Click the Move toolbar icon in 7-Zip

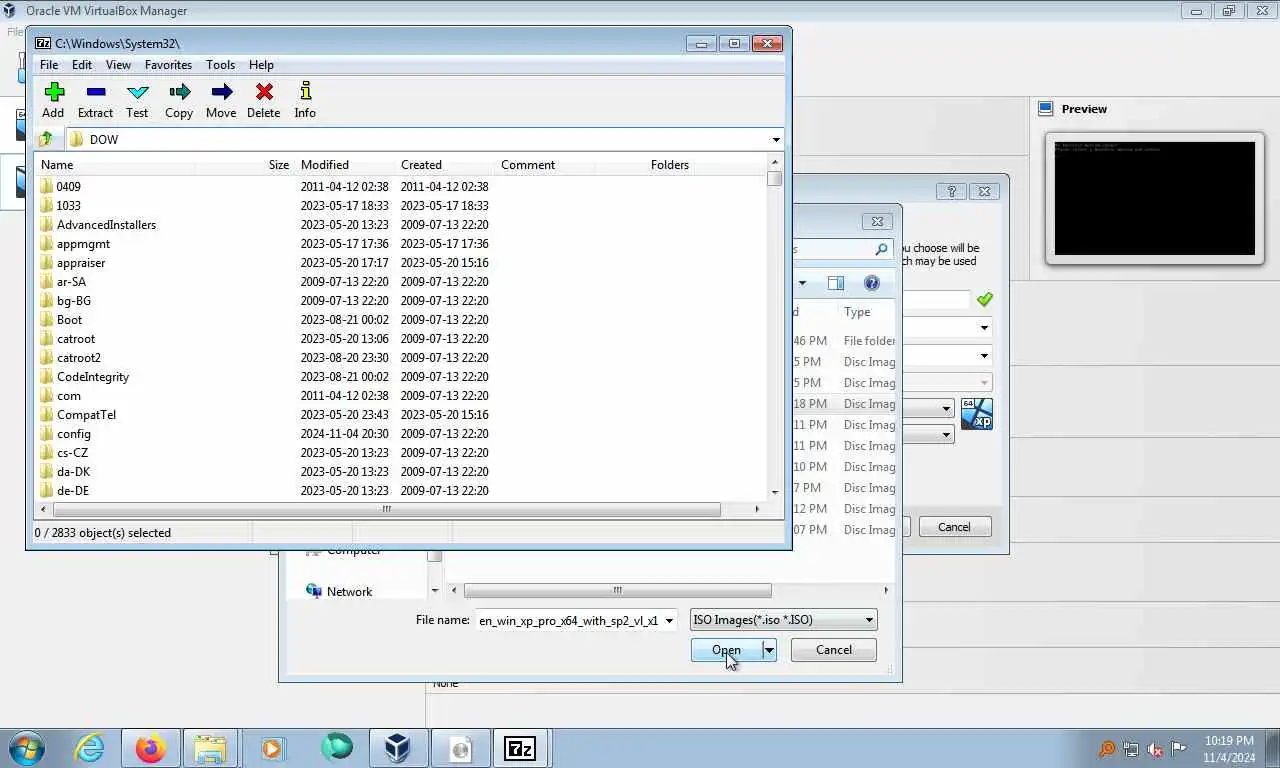[221, 100]
